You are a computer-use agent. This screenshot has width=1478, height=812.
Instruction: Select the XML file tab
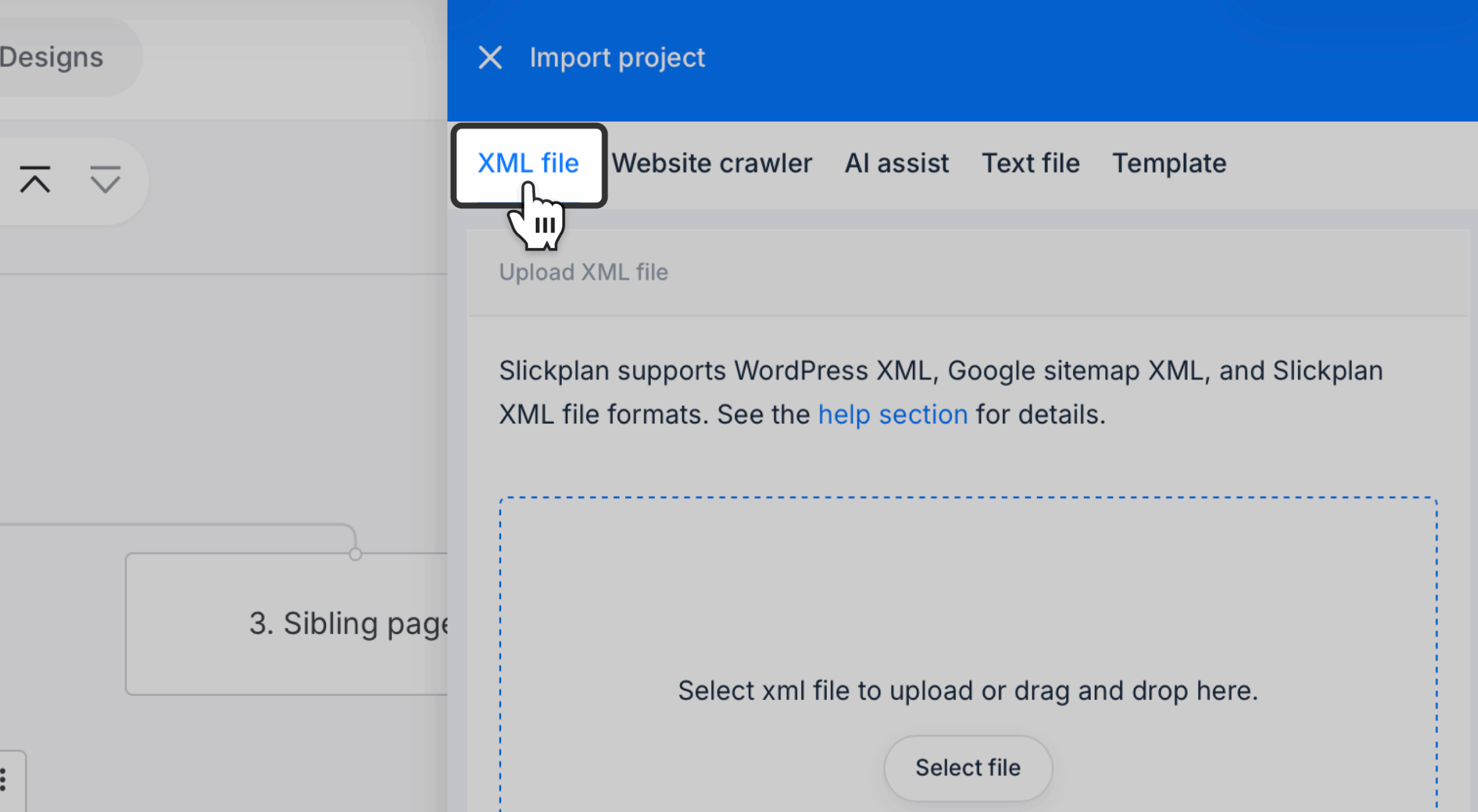[528, 164]
